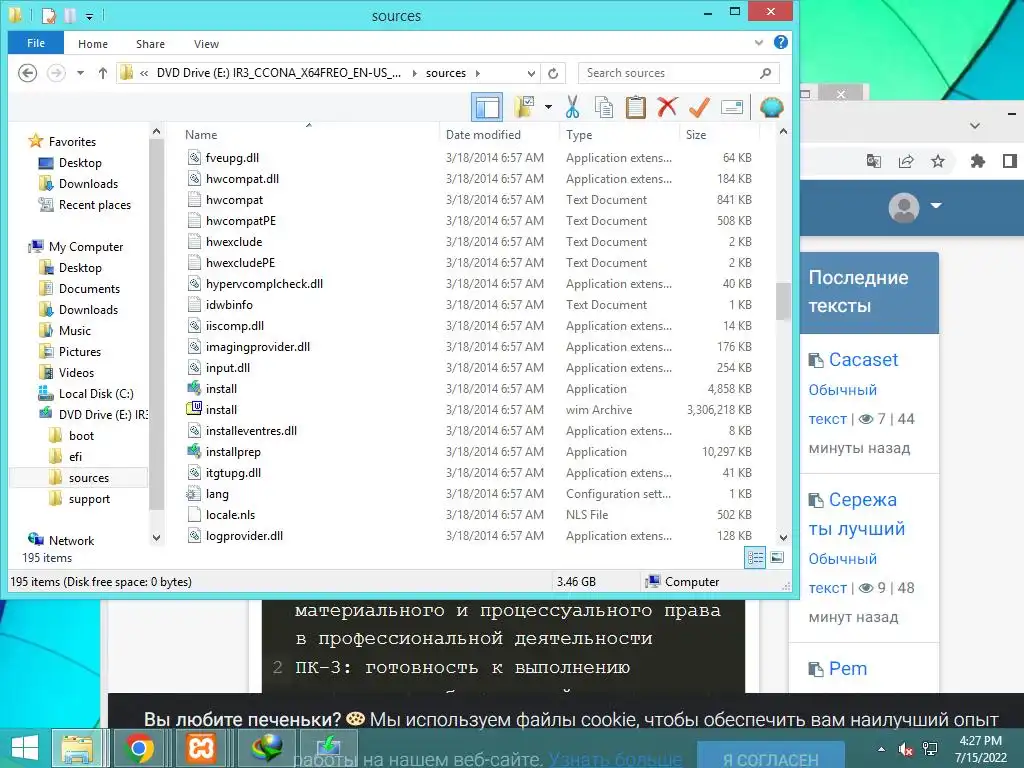Viewport: 1024px width, 768px height.
Task: Open recent locations dropdown arrow
Action: tap(80, 72)
